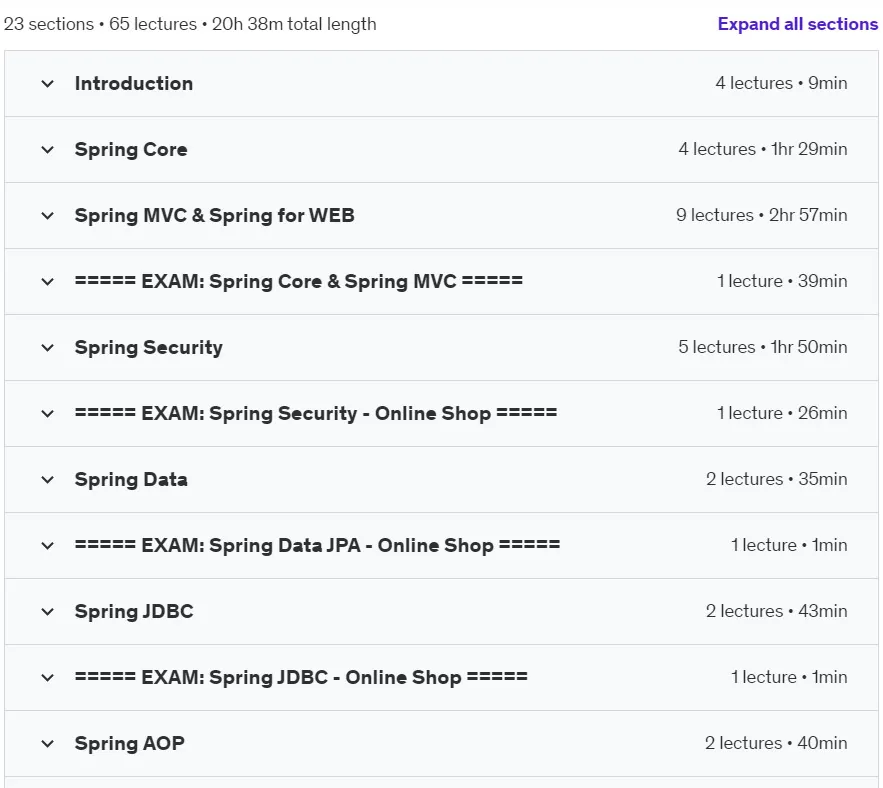
Task: Click the Spring MVC & Spring for WEB title
Action: [x=215, y=215]
